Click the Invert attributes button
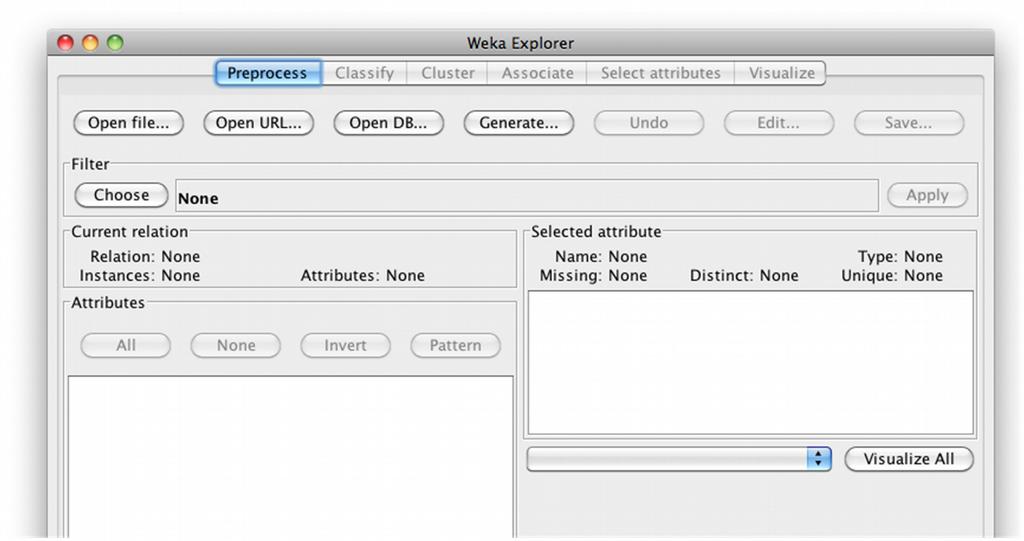The image size is (1024, 541). [x=345, y=345]
